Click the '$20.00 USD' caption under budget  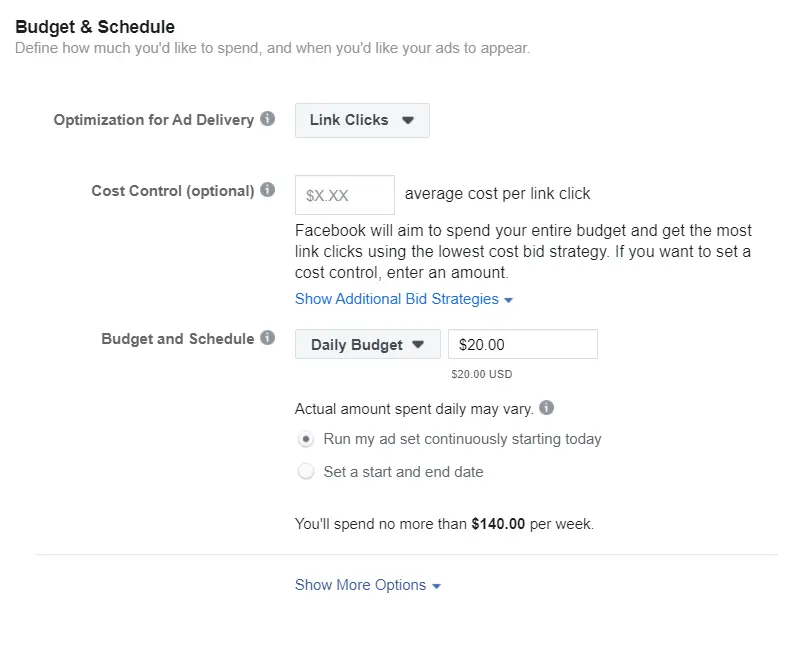482,375
